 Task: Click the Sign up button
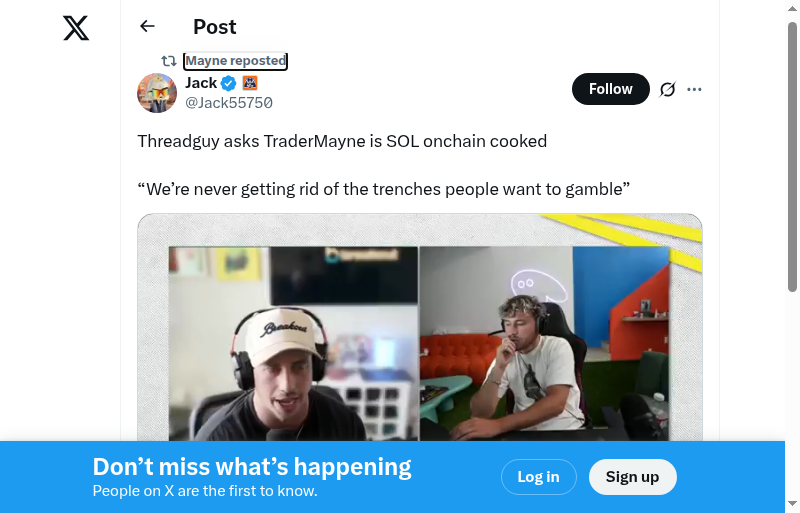tap(632, 477)
